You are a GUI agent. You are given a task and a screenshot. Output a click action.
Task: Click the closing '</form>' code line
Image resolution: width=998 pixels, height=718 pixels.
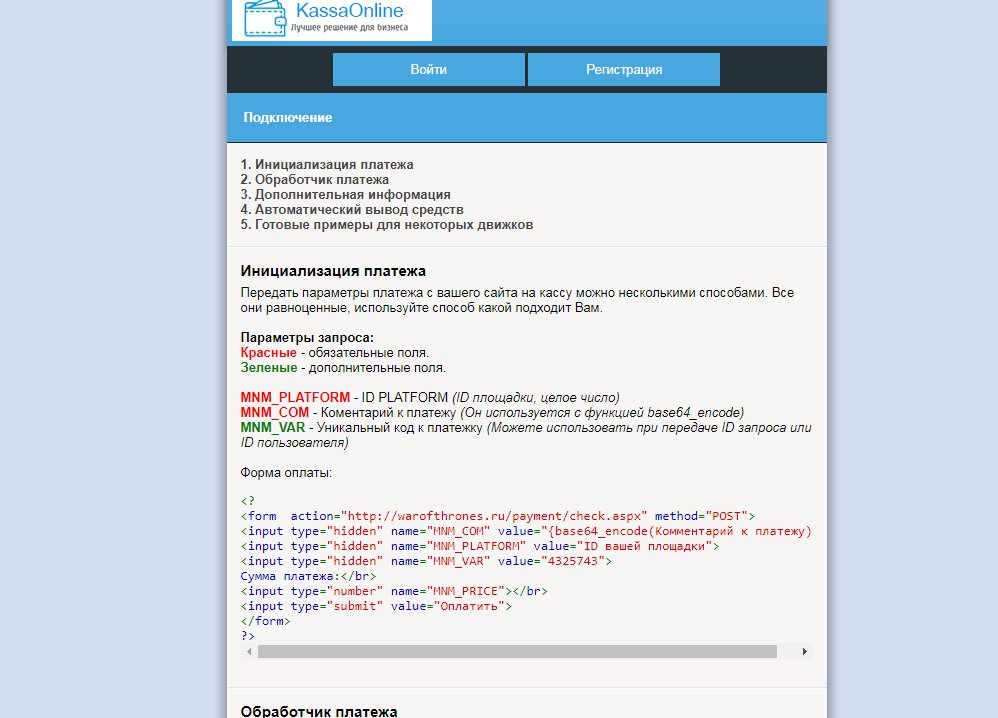coord(265,621)
